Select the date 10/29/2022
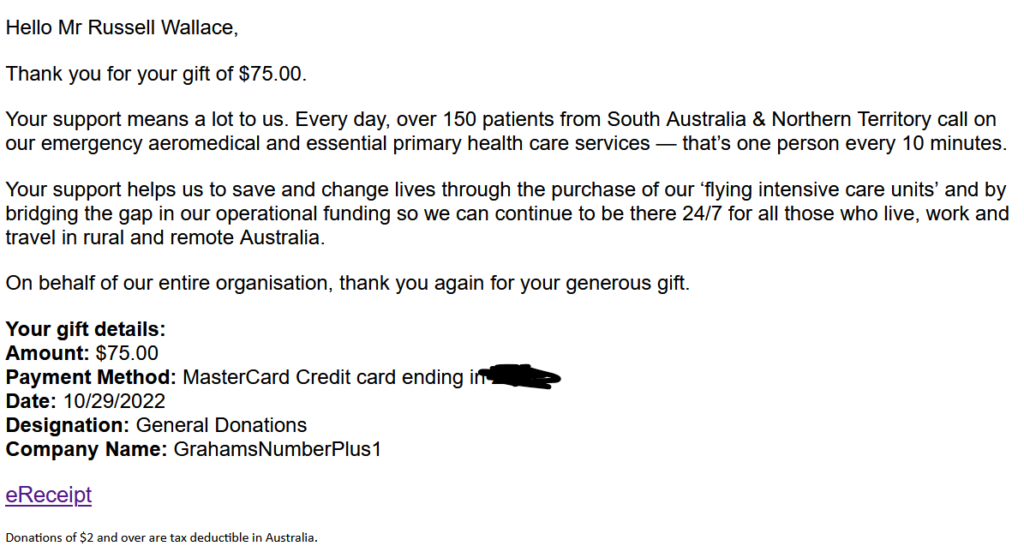 pyautogui.click(x=112, y=401)
